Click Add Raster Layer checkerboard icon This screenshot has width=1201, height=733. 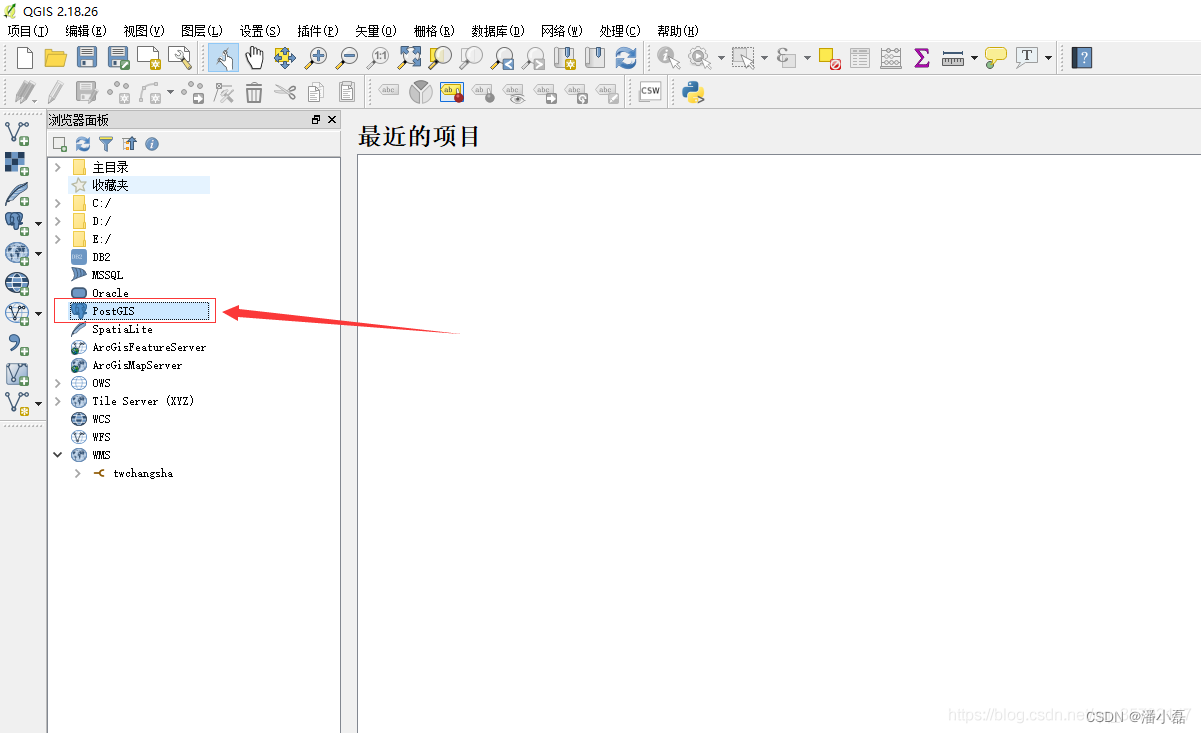click(17, 163)
